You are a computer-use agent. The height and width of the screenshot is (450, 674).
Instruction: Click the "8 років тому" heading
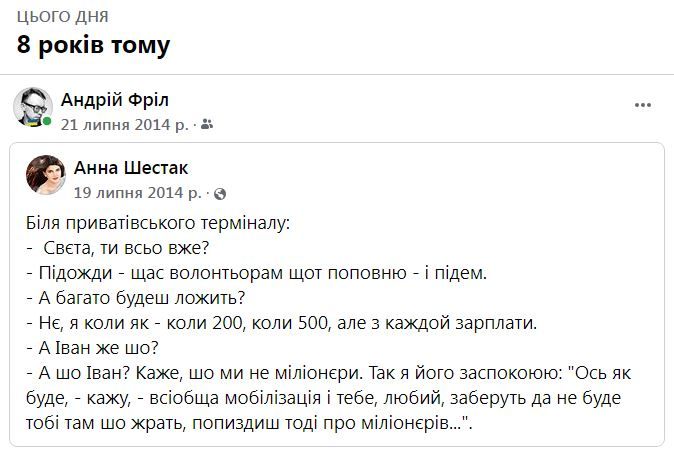pyautogui.click(x=93, y=45)
